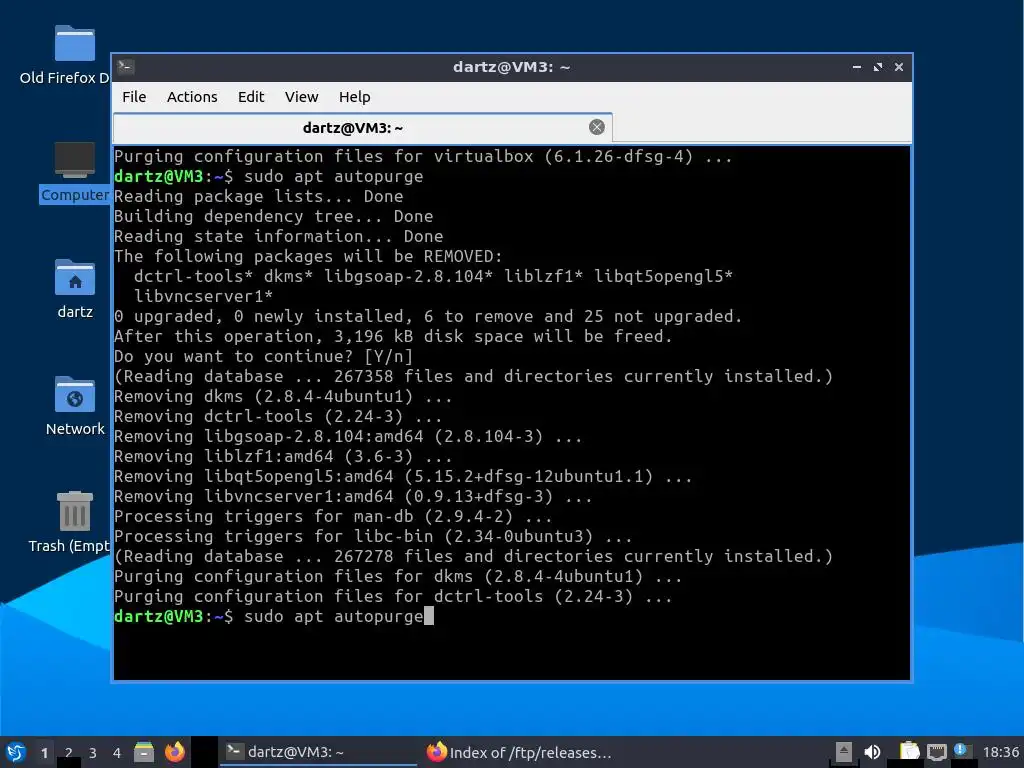
Task: Maximize the terminal window
Action: [x=878, y=67]
